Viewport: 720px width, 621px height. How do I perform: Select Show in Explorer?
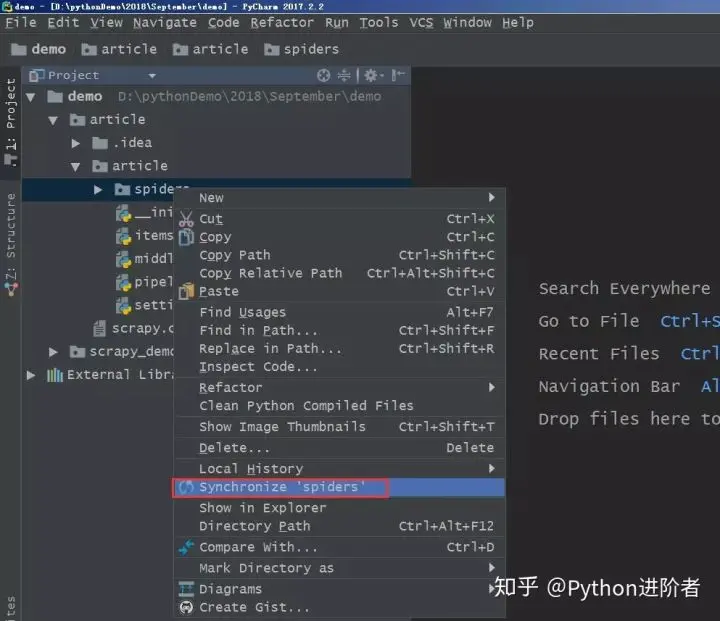[340, 508]
